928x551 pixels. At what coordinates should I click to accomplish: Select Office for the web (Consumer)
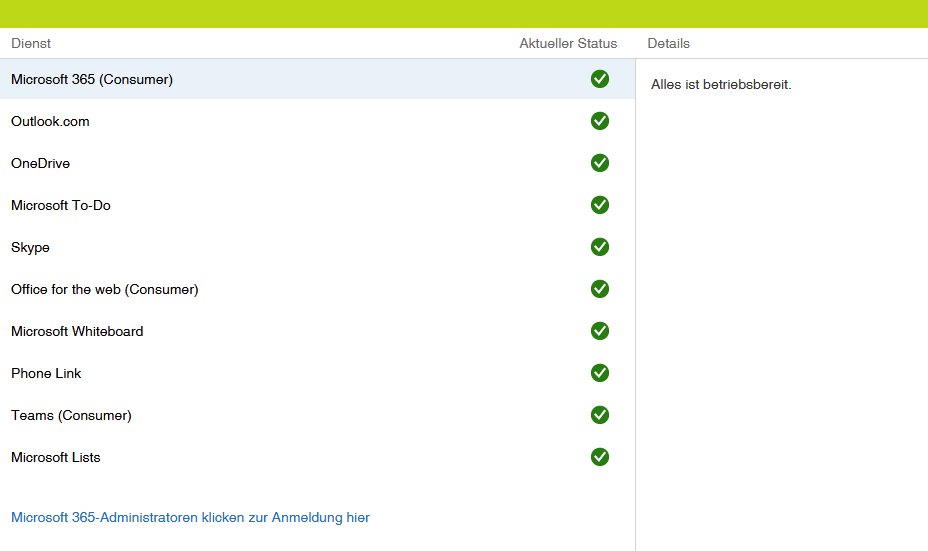coord(317,289)
